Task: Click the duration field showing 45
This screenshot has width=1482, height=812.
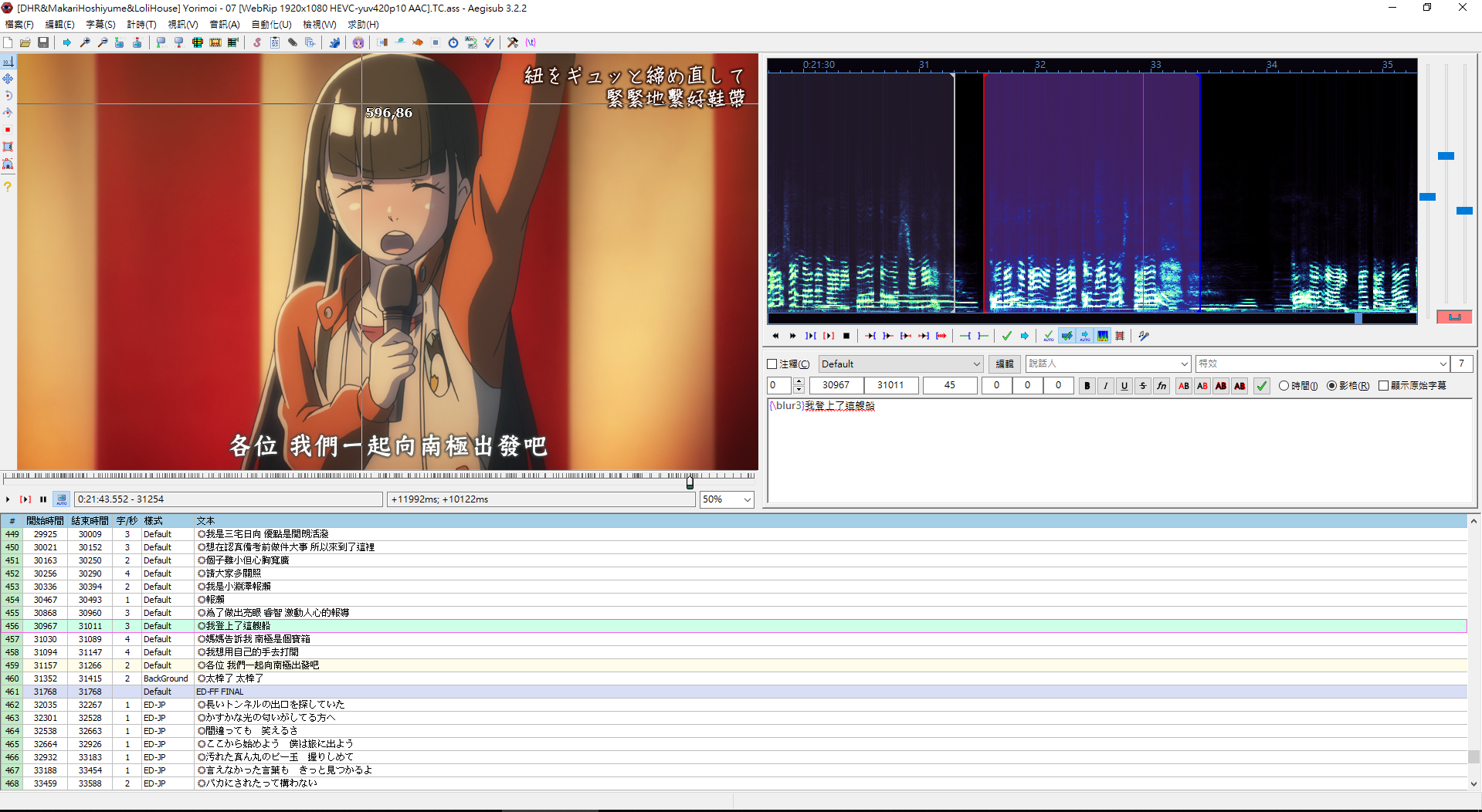Action: tap(950, 385)
